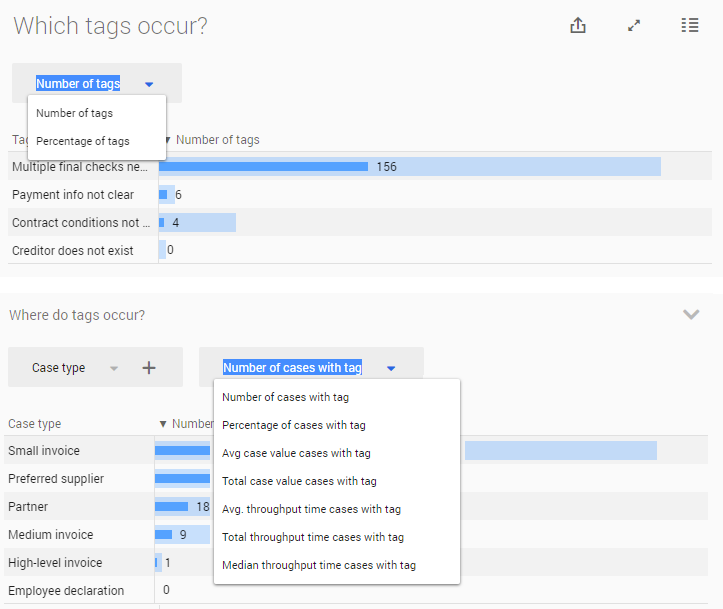Screen dimensions: 723x609
Task: Add a dimension with plus icon
Action: point(149,368)
